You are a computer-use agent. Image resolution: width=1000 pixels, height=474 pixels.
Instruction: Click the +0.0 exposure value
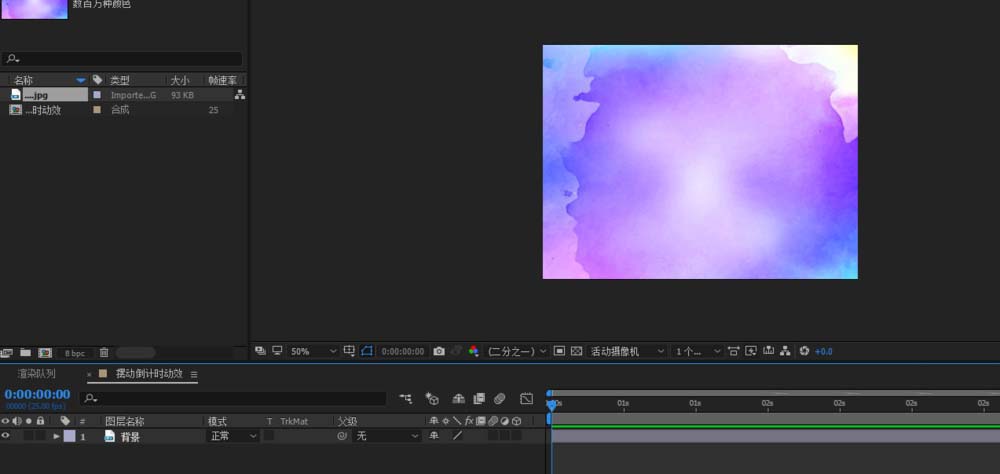(x=823, y=352)
